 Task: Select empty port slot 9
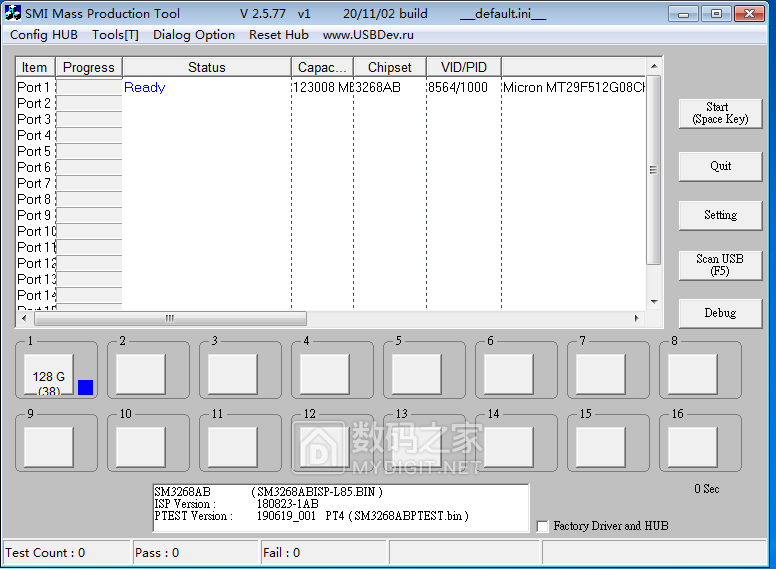tap(48, 447)
